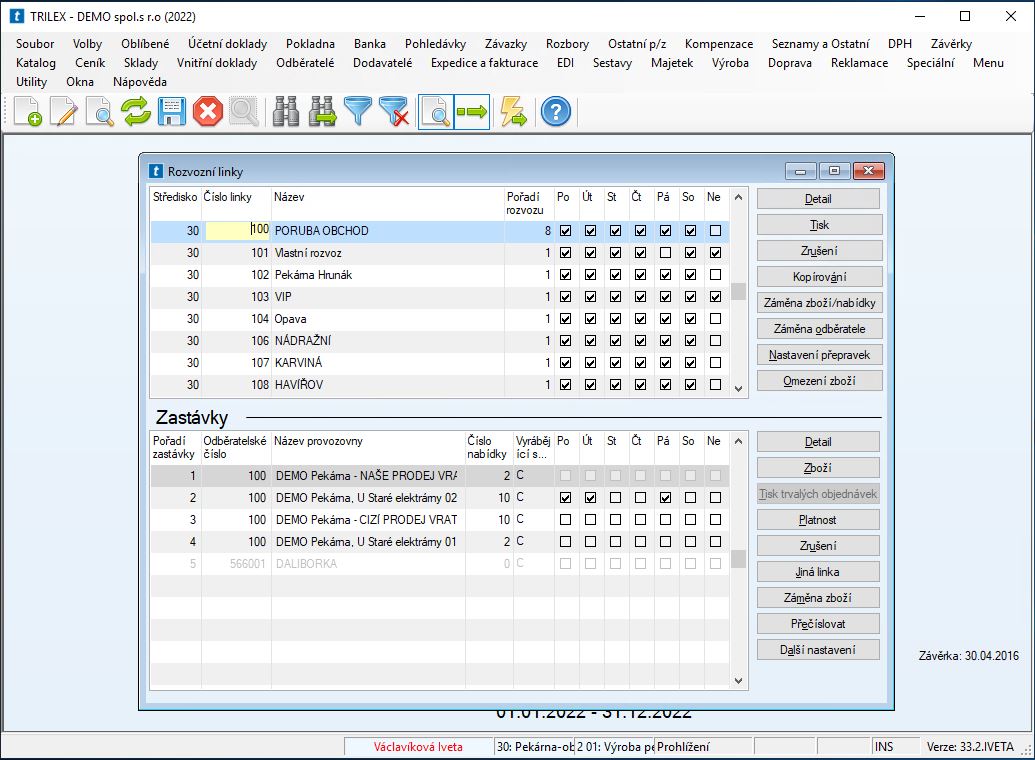Click the Jiná linka button
This screenshot has width=1035, height=760.
tap(818, 572)
